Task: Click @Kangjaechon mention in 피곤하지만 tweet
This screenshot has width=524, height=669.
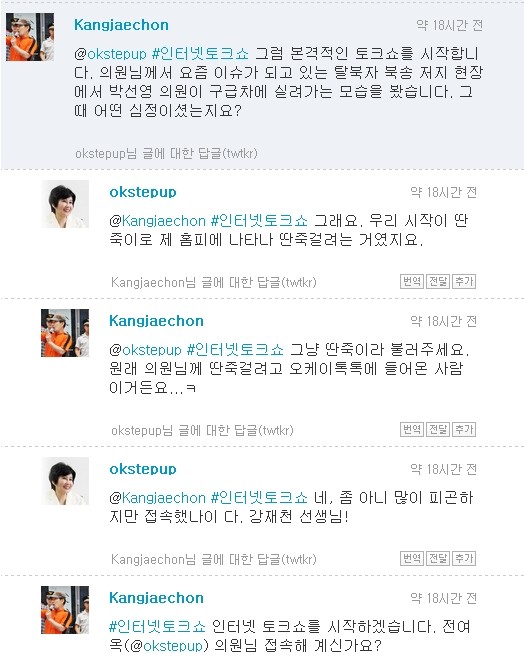Action: point(157,498)
